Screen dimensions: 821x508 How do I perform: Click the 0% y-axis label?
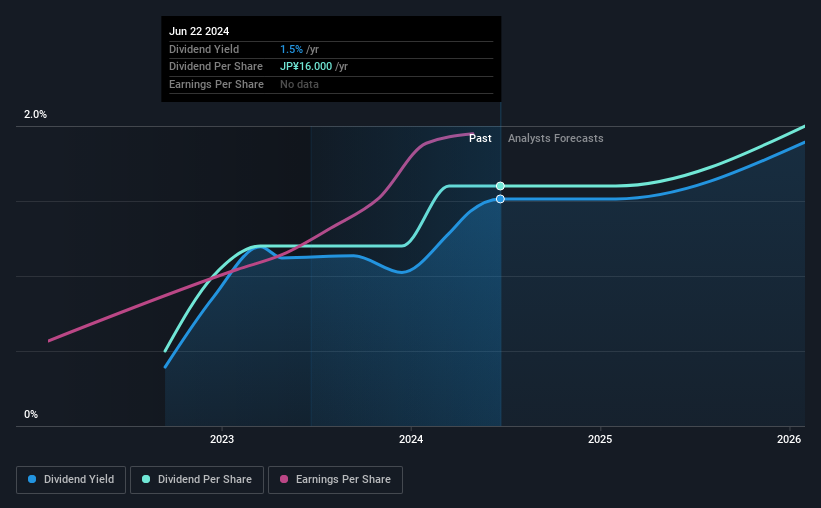pos(31,414)
